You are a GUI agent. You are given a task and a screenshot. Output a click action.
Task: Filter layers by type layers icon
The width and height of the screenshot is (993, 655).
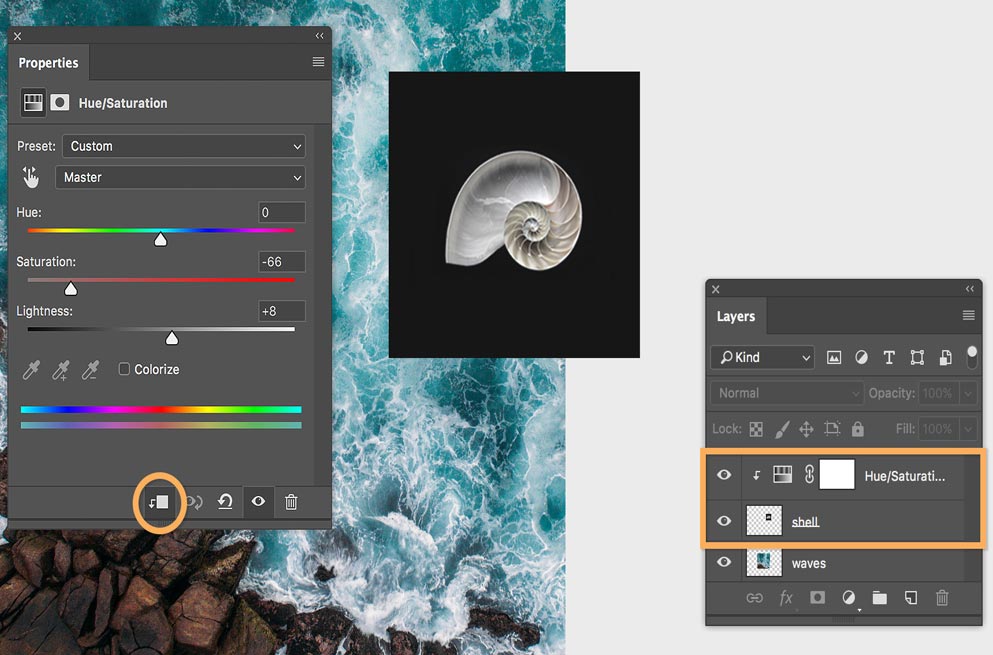coord(889,358)
